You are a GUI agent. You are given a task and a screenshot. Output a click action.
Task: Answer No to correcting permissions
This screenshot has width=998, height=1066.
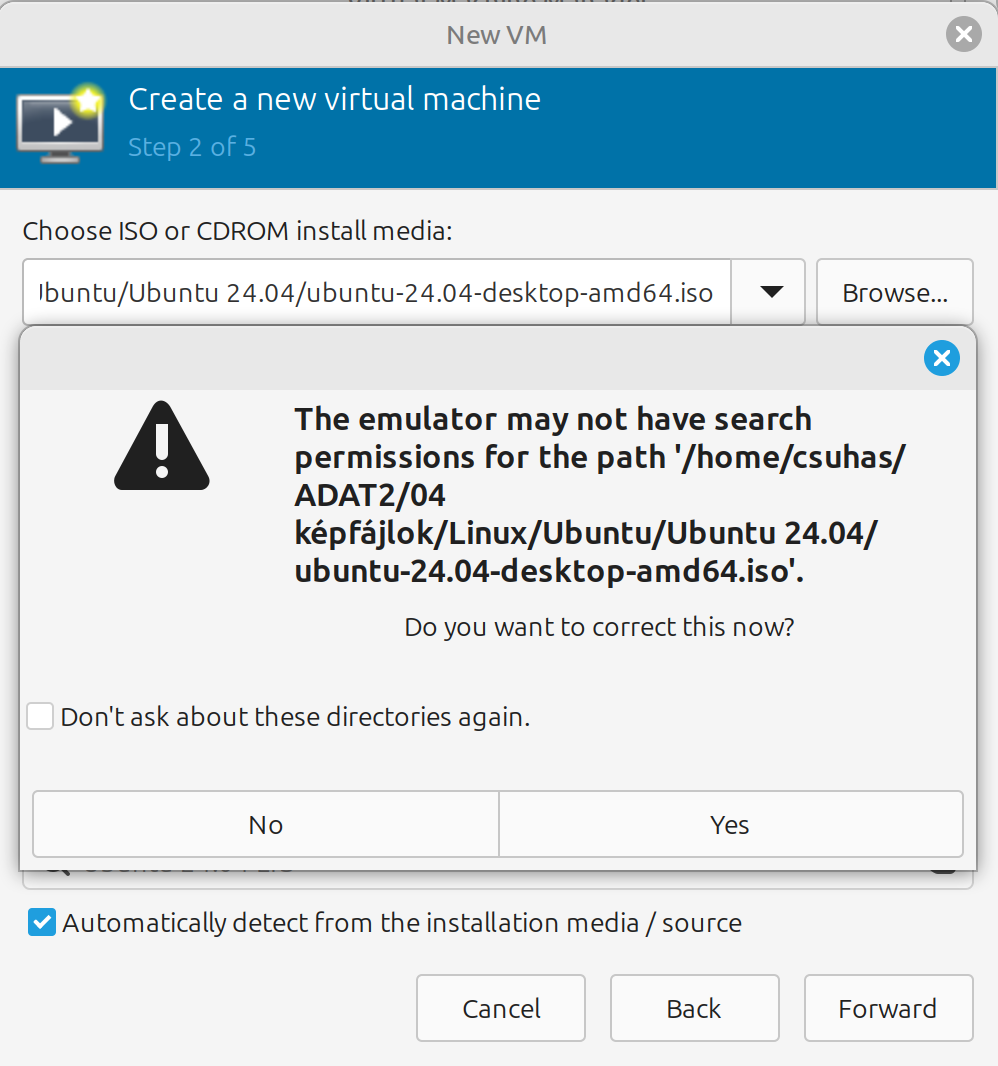tap(266, 824)
